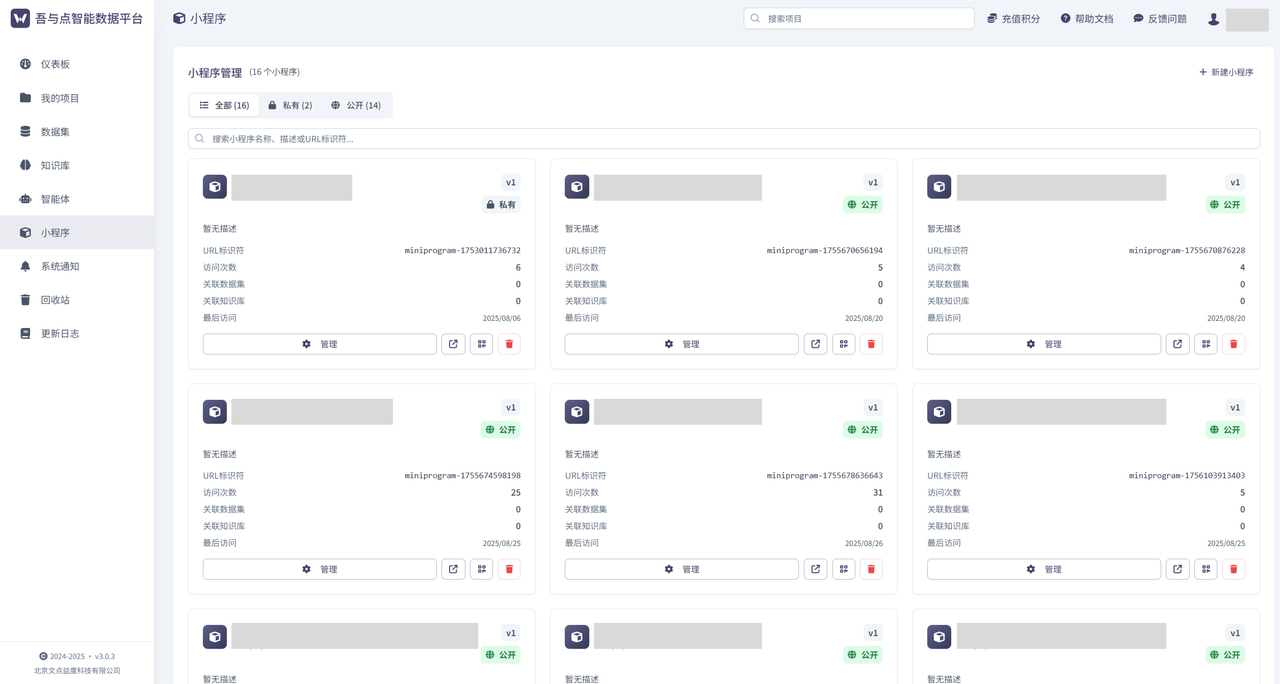Open external link for miniprogram-1755678636643
The height and width of the screenshot is (684, 1280).
pos(815,569)
